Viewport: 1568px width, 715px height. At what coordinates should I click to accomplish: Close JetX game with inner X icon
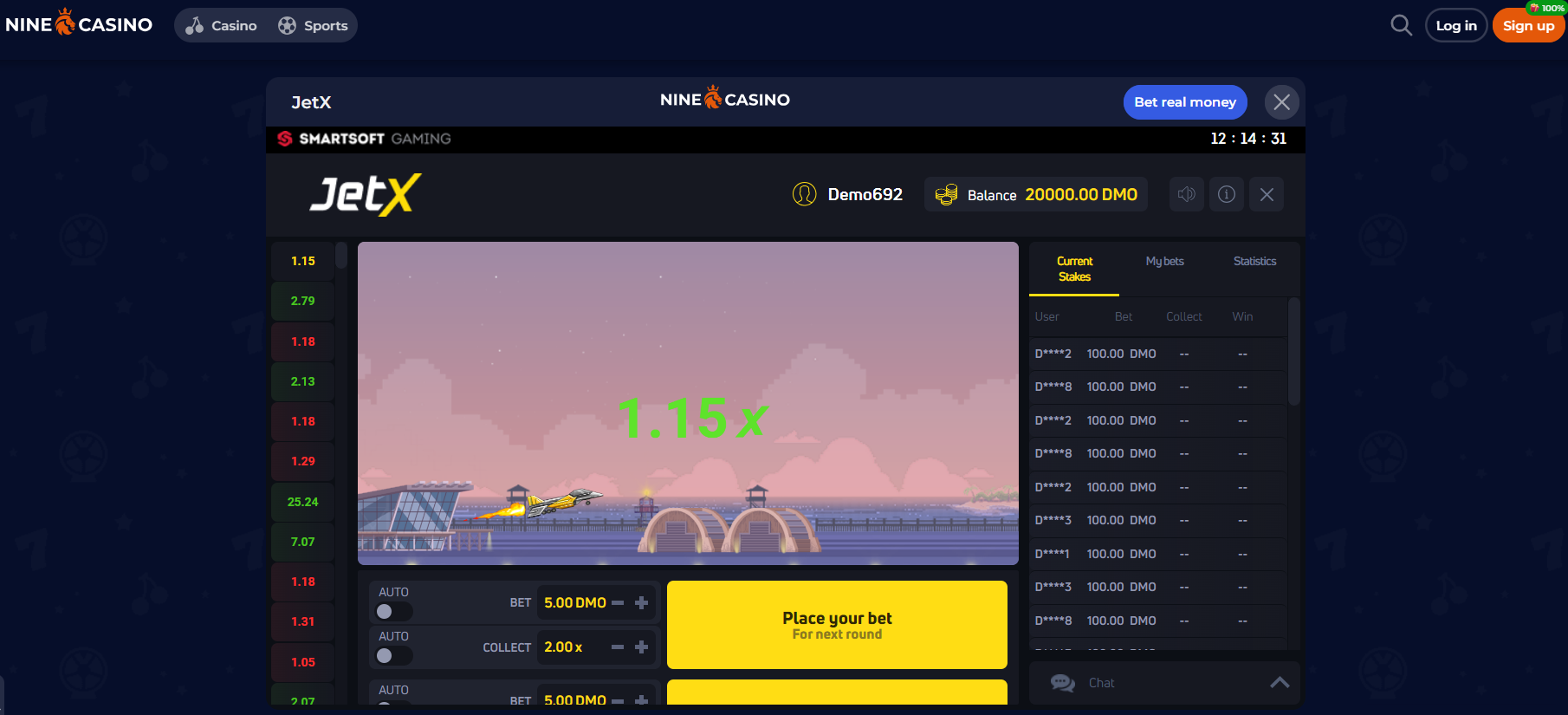click(1267, 194)
